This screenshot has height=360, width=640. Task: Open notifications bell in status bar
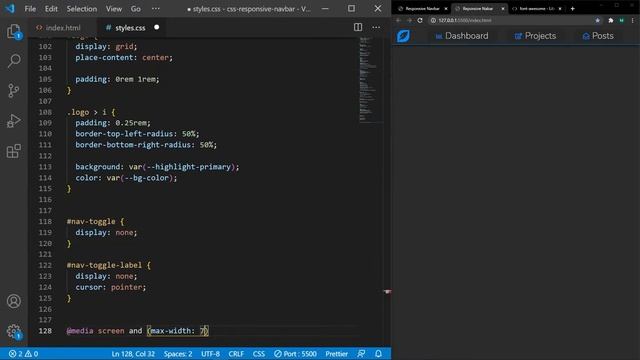[x=378, y=354]
